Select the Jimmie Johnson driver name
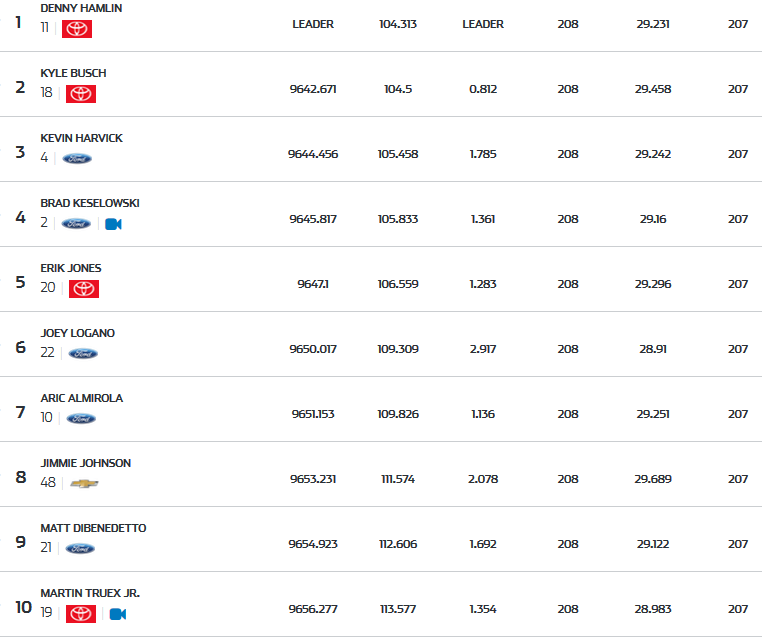Viewport: 762px width, 638px height. pyautogui.click(x=85, y=463)
